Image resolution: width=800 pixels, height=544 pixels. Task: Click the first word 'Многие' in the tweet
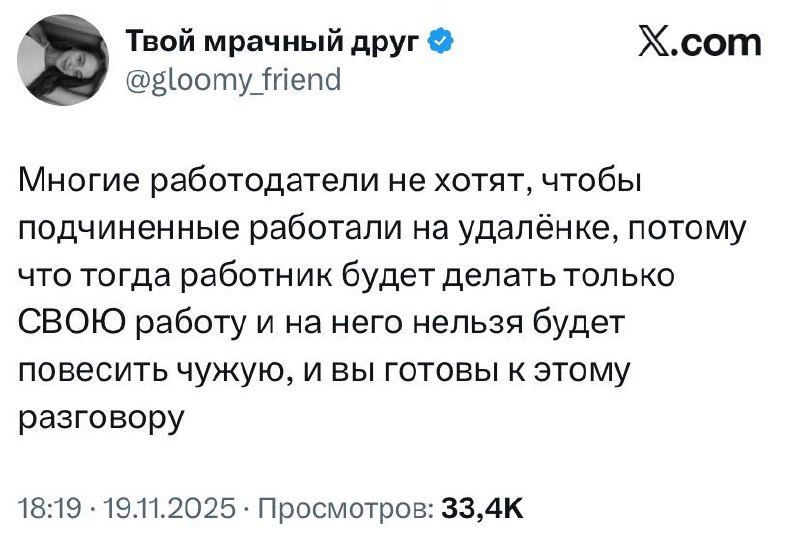point(79,181)
